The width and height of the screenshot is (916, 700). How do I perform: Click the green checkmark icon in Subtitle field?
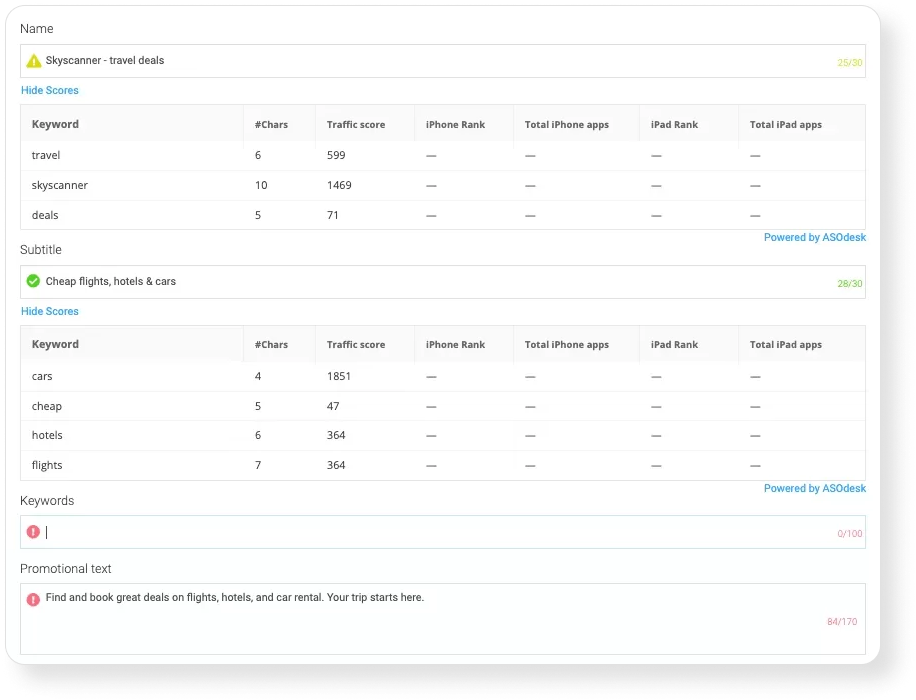33,281
